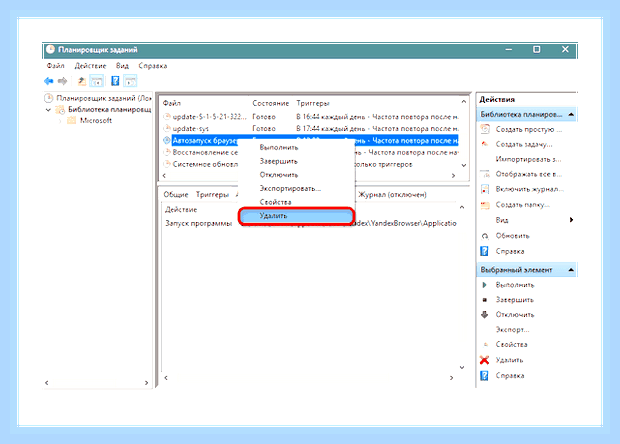Click the Up one level toolbar icon
This screenshot has height=444, width=620.
[82, 81]
